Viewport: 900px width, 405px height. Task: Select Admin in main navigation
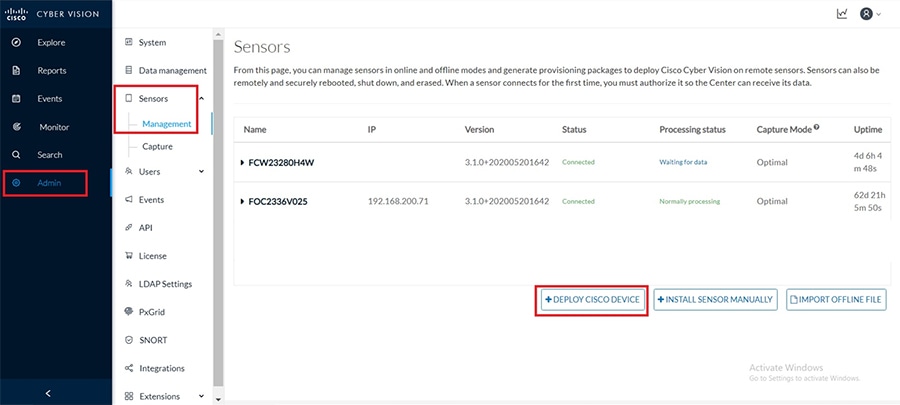(x=49, y=183)
